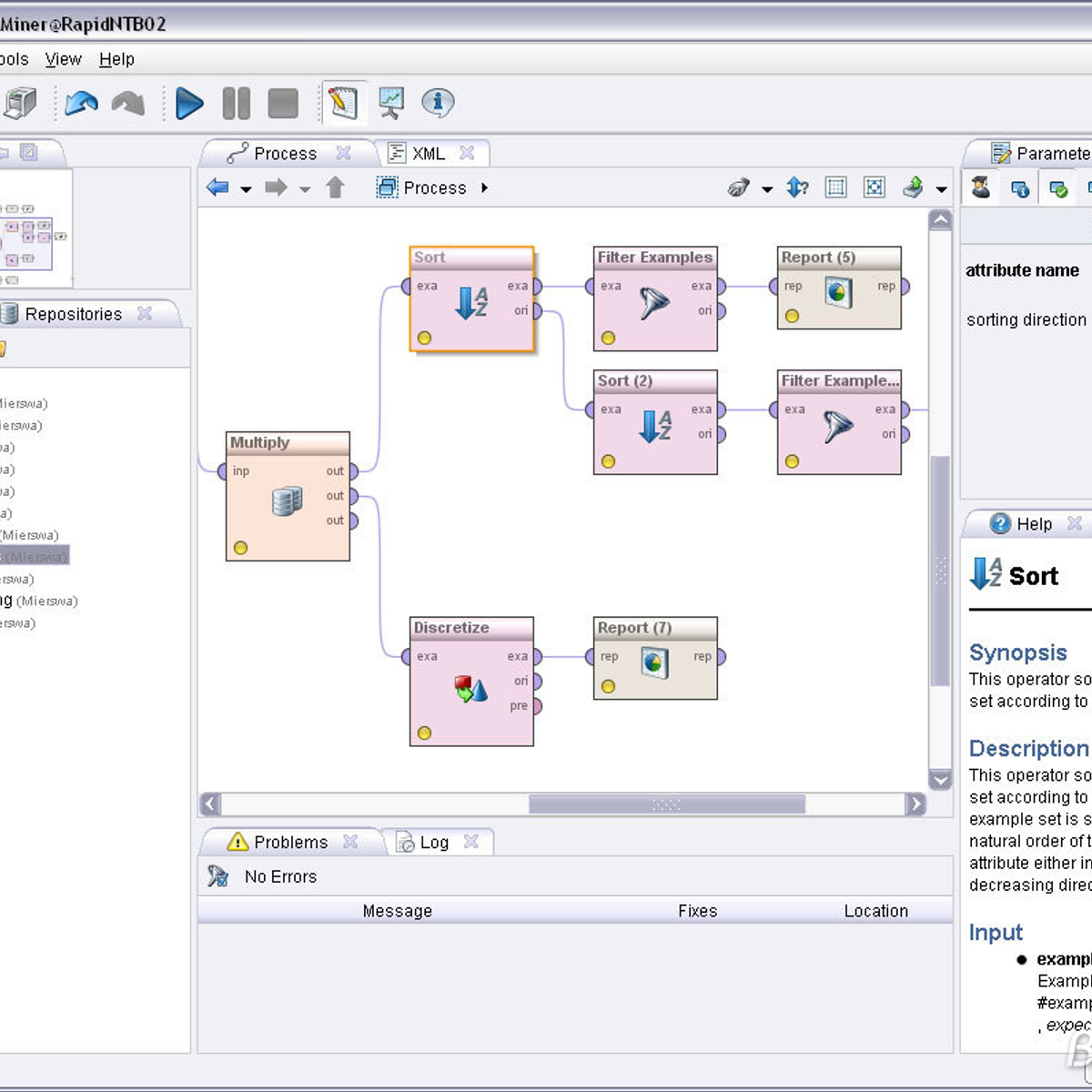Switch to the Process tab
The width and height of the screenshot is (1092, 1092).
pyautogui.click(x=285, y=154)
